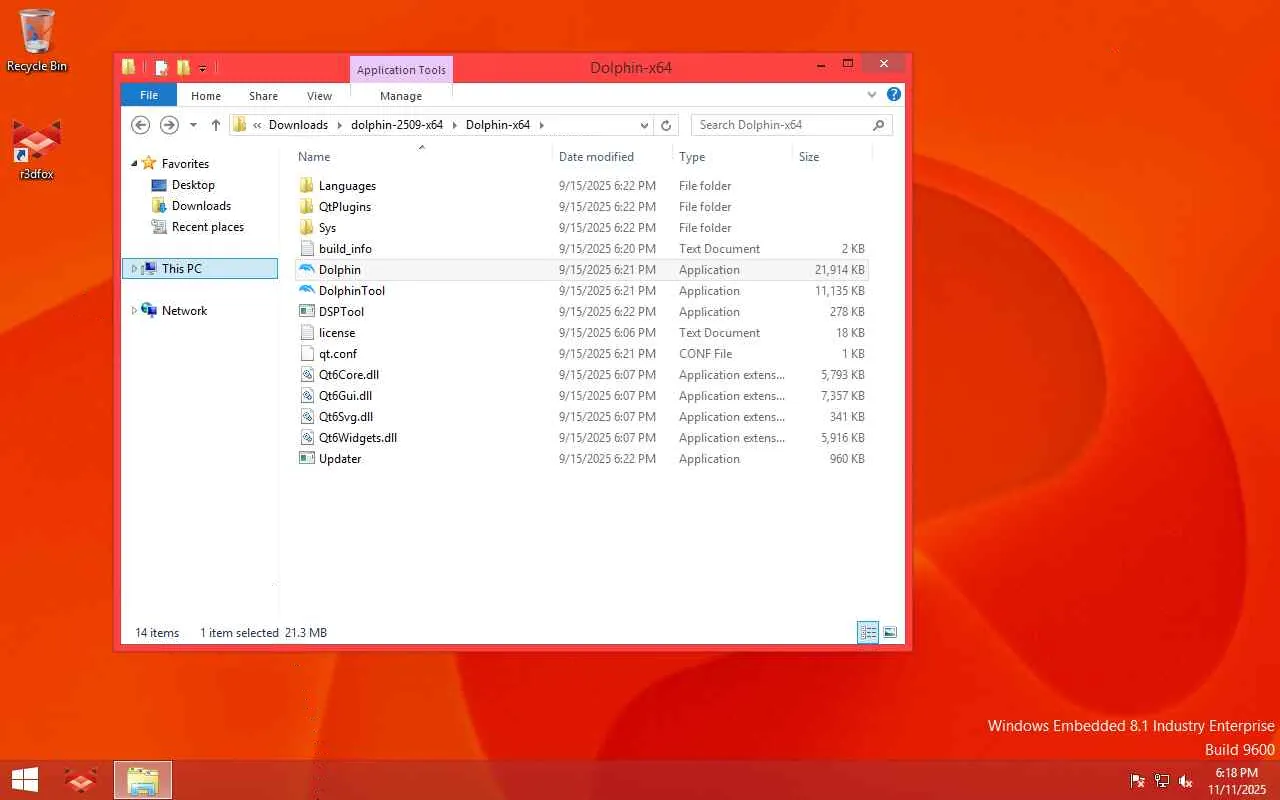Select the Recycle Bin desktop icon
This screenshot has height=800, width=1280.
click(x=37, y=41)
